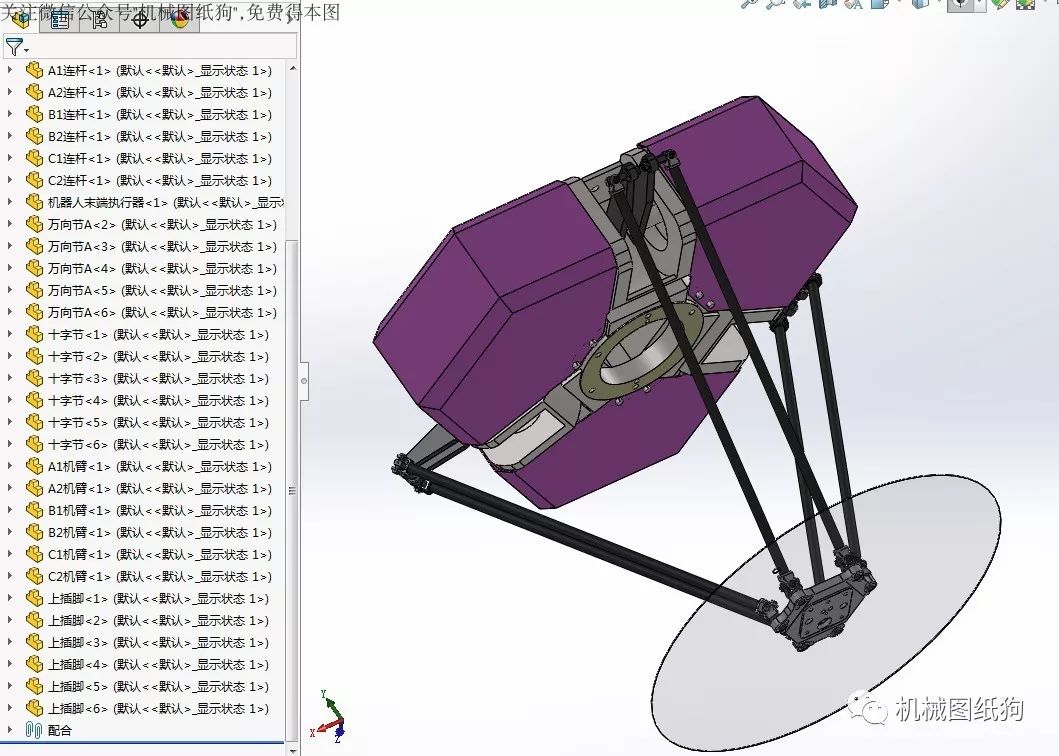Click the panel collapse handle on the tree edge
This screenshot has height=756, width=1059.
[x=304, y=381]
